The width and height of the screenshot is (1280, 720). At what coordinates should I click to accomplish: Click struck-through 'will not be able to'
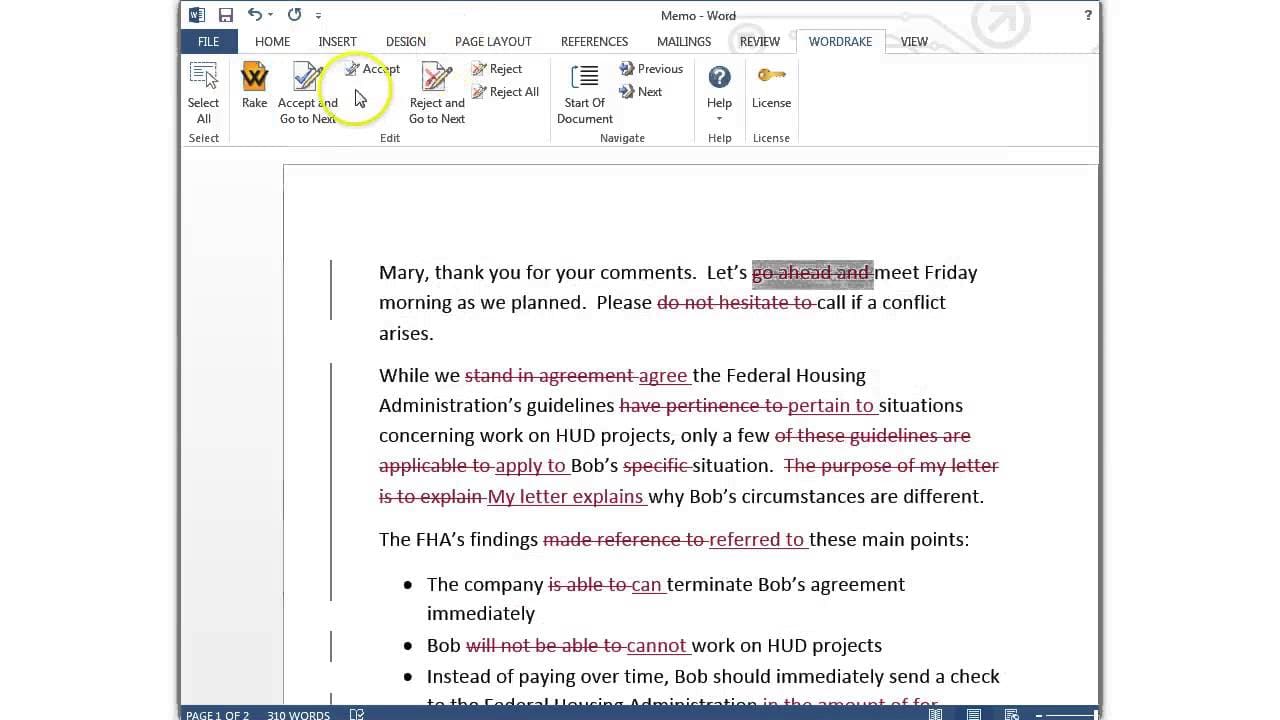[x=545, y=646]
